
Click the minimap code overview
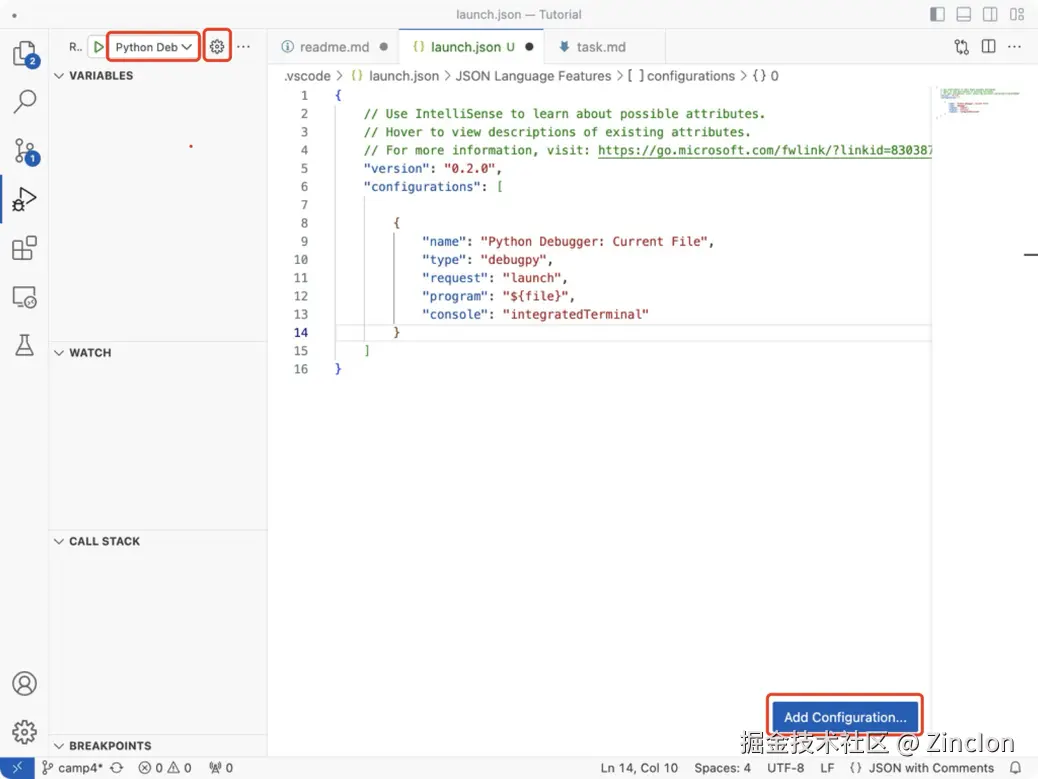point(978,103)
